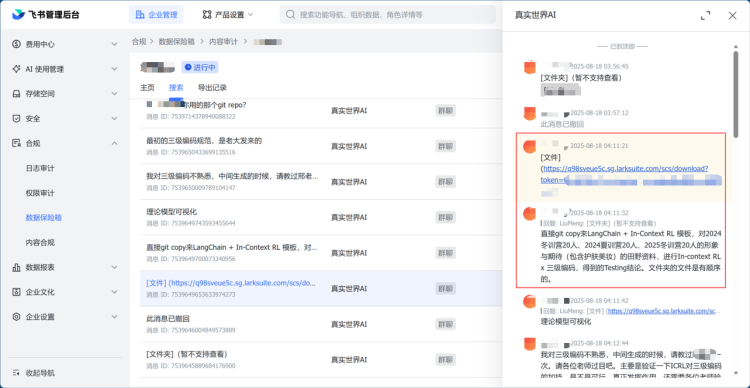Click 数据保险箱 in the breadcrumb
Screen dimensions: 750x388
pyautogui.click(x=176, y=42)
